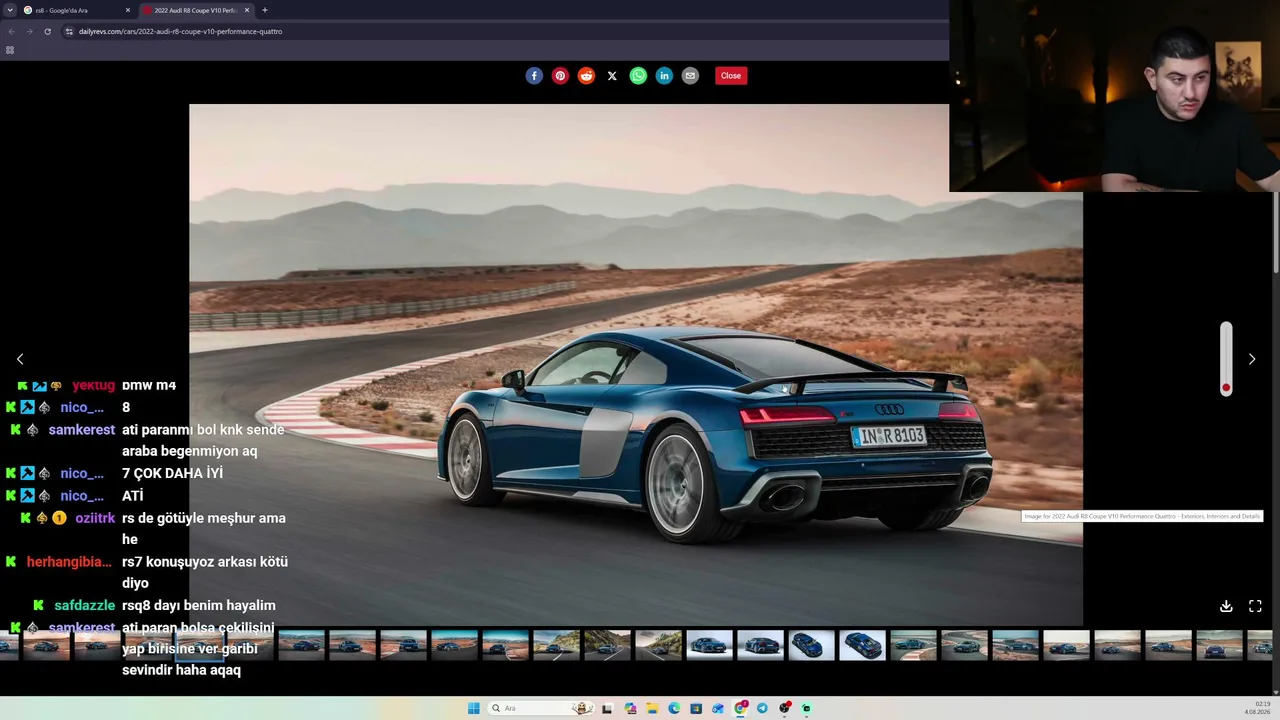The image size is (1280, 720).
Task: Share the page via WhatsApp
Action: click(638, 76)
